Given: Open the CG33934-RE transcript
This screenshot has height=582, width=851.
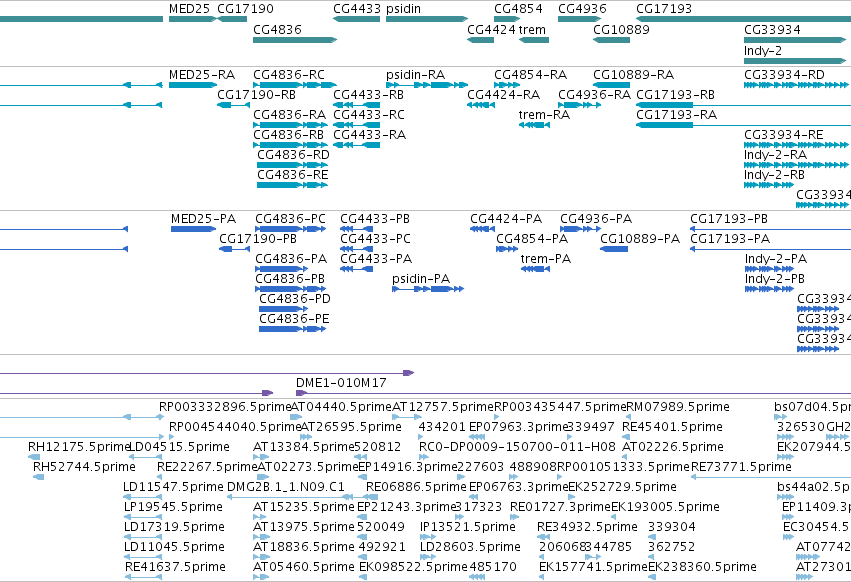Looking at the screenshot, I should coord(796,145).
